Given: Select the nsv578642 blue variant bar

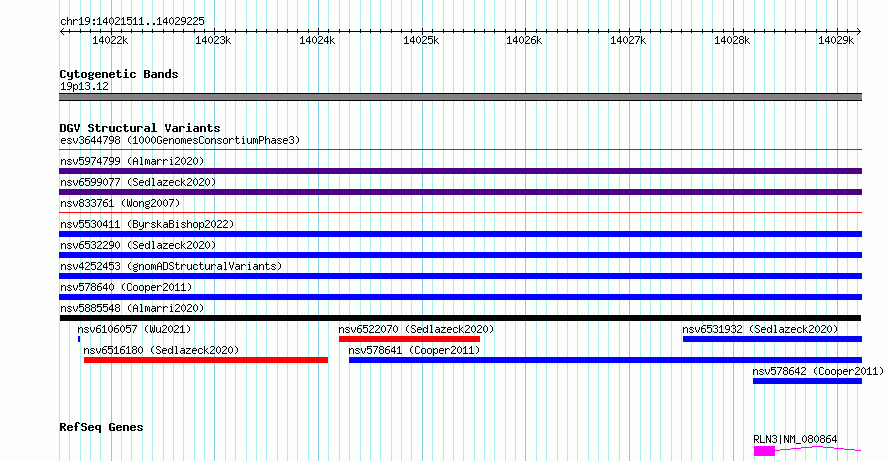Looking at the screenshot, I should (808, 381).
